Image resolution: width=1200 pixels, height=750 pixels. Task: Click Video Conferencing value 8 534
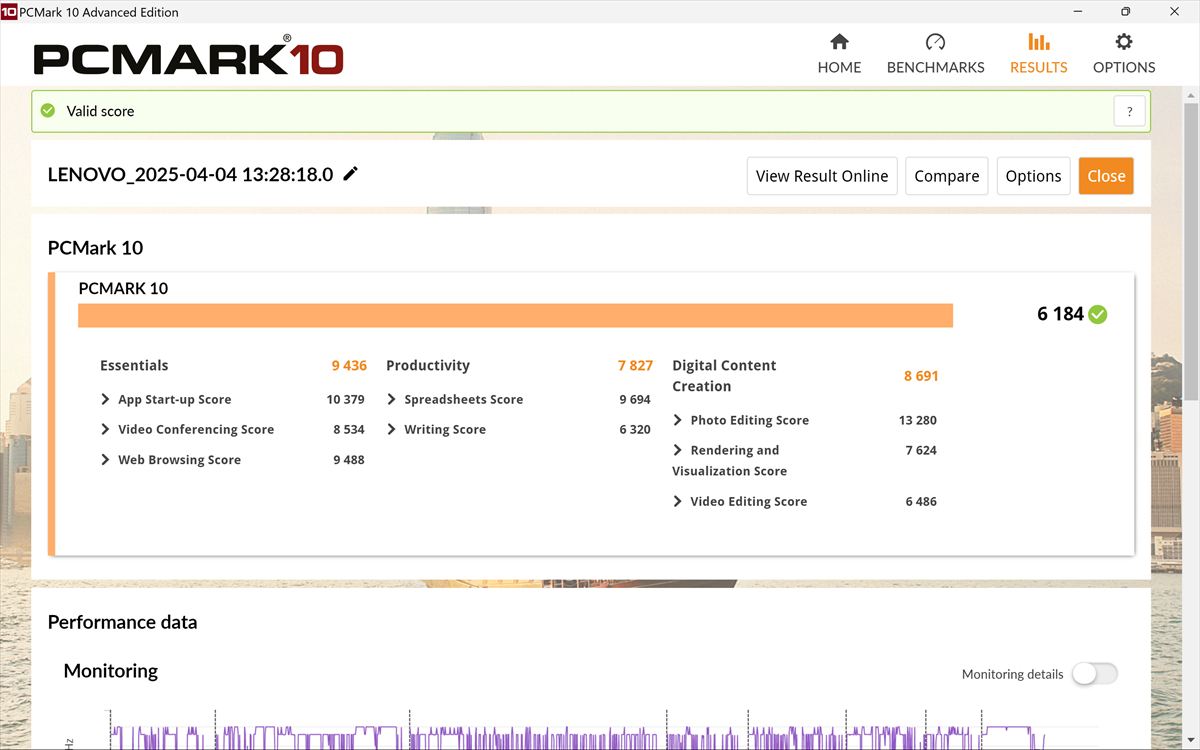click(x=349, y=429)
